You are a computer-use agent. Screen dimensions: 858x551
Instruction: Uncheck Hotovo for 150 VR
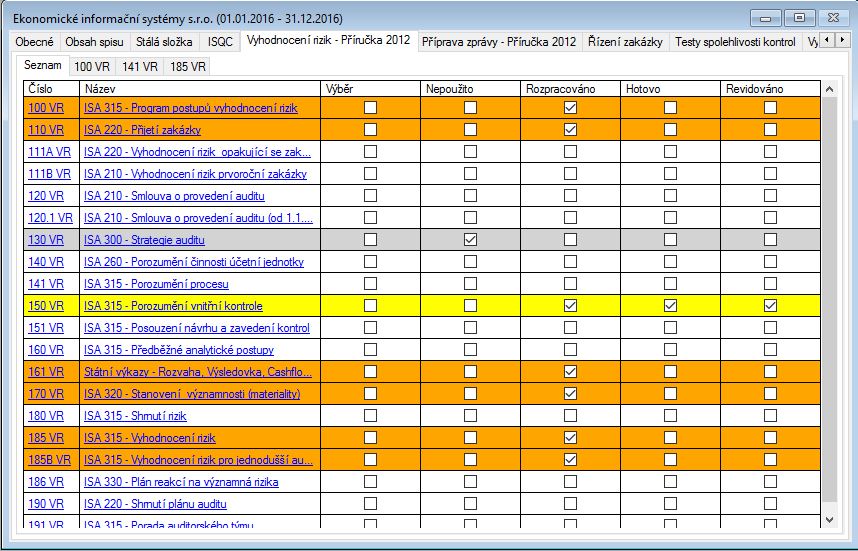[x=670, y=305]
